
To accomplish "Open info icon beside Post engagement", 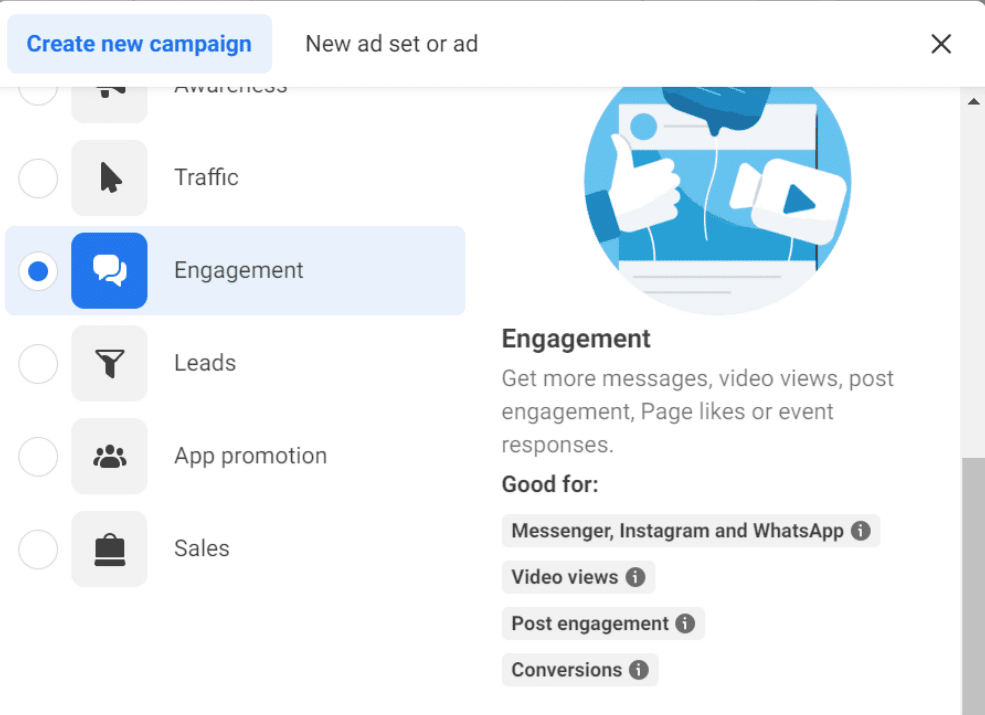I will click(685, 623).
